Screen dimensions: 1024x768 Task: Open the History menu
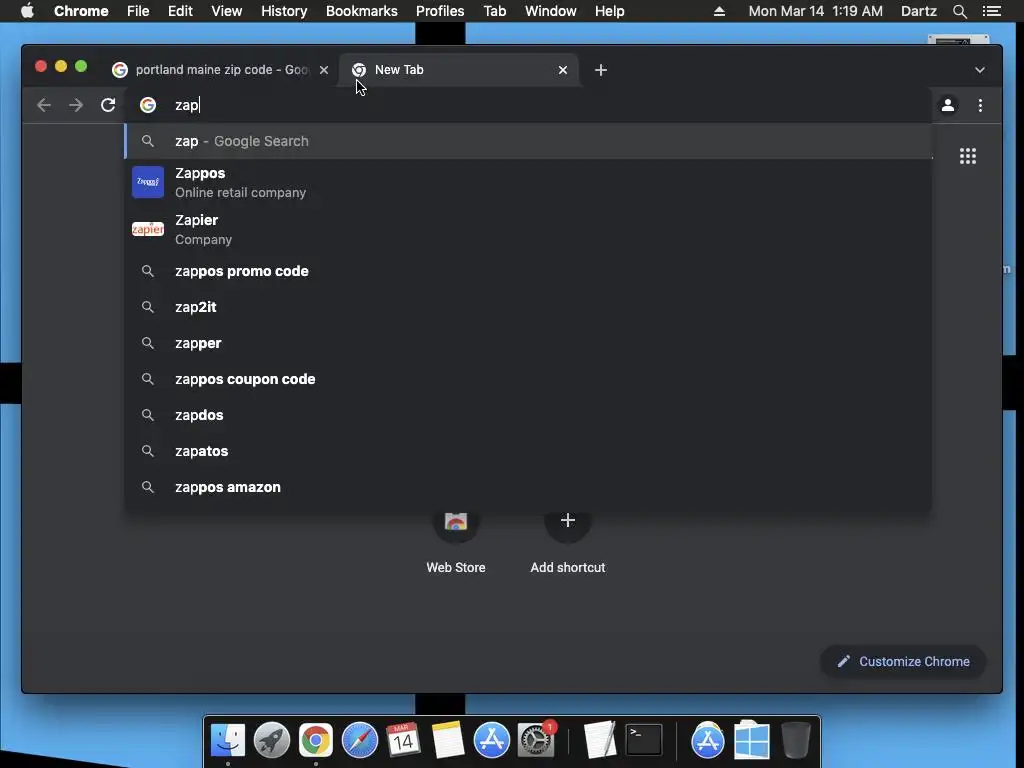pos(284,11)
